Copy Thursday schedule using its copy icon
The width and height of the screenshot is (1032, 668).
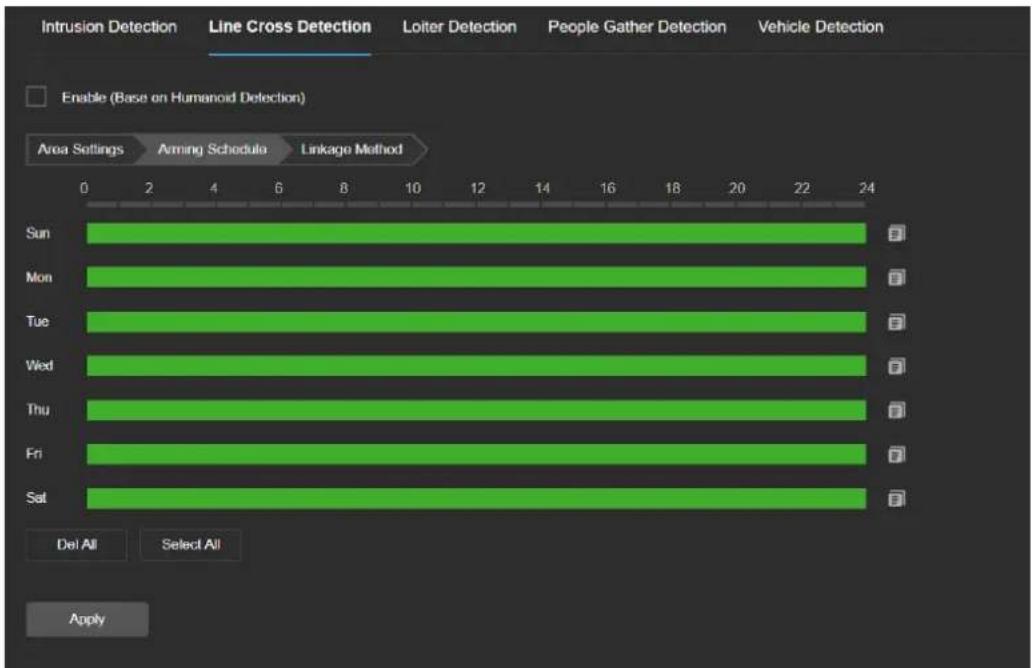[x=896, y=410]
